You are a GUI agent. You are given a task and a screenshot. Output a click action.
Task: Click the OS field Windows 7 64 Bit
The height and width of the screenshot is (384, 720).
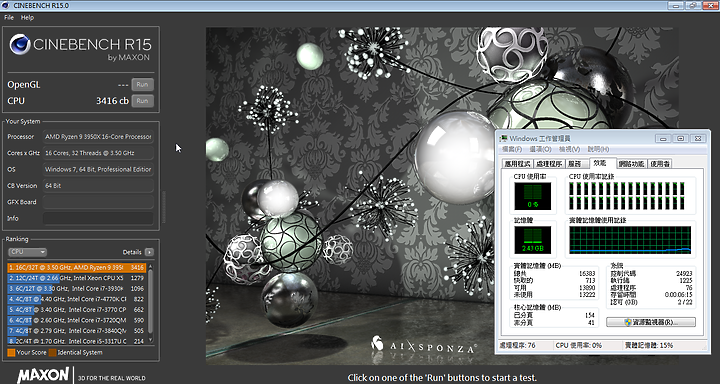pyautogui.click(x=98, y=169)
